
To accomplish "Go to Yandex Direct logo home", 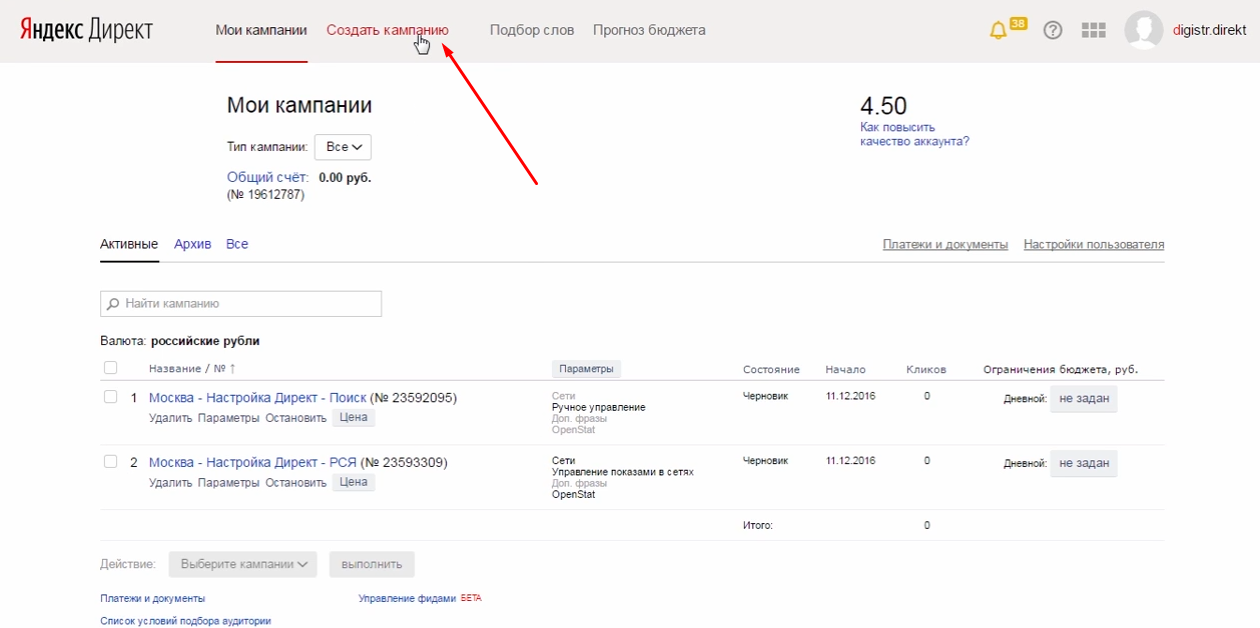I will 86,30.
